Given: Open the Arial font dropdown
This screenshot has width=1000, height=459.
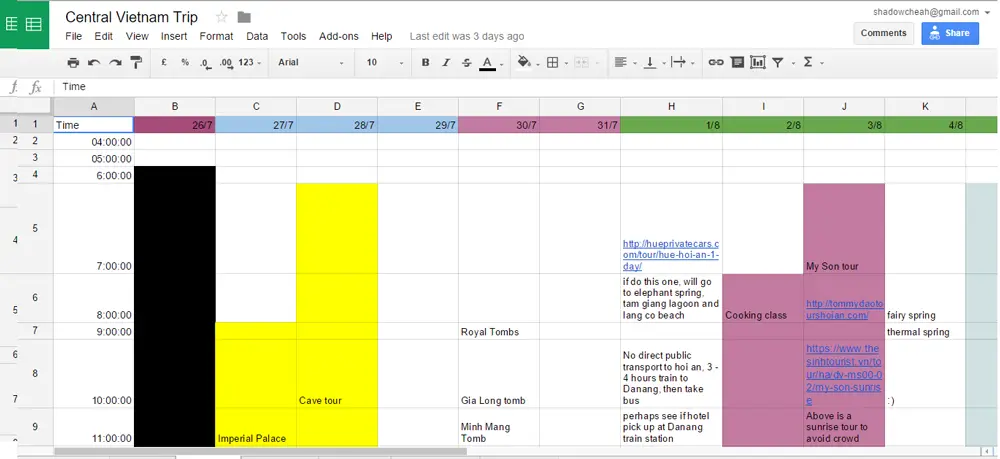Looking at the screenshot, I should coord(311,62).
